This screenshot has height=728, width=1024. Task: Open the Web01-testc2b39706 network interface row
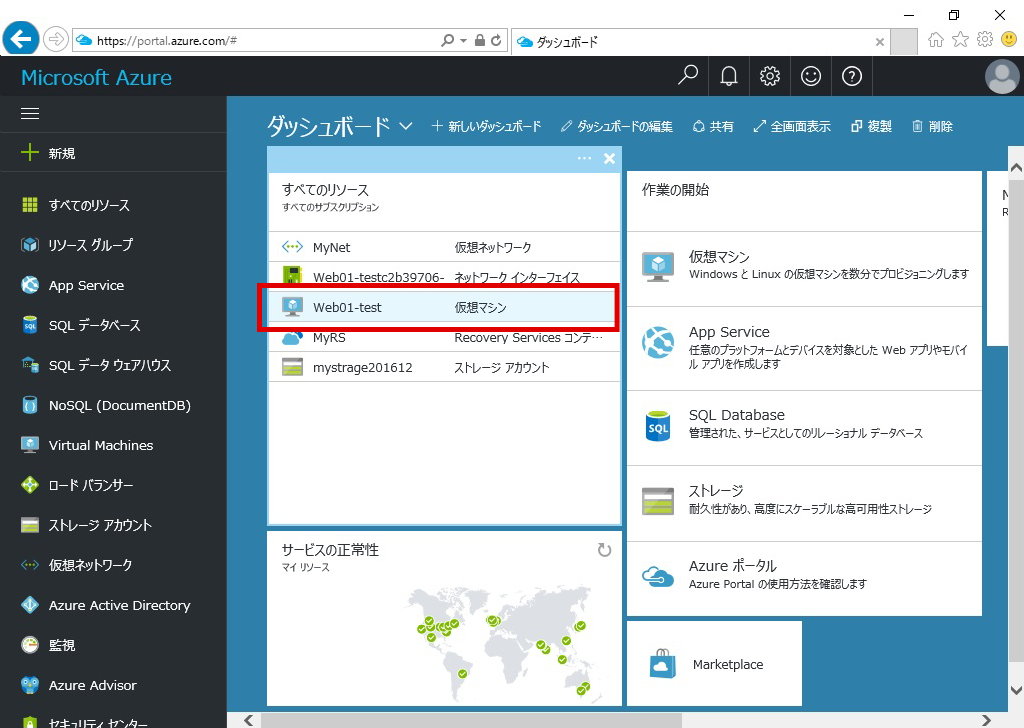444,277
